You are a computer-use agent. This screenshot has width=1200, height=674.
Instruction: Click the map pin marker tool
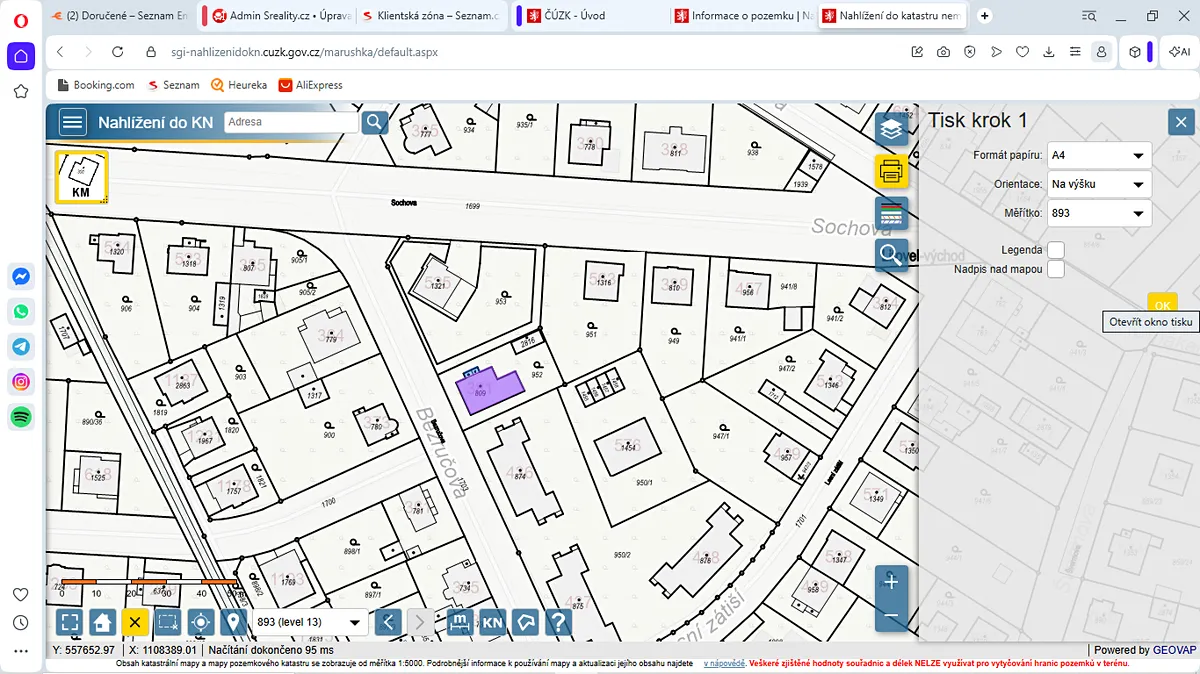point(234,622)
